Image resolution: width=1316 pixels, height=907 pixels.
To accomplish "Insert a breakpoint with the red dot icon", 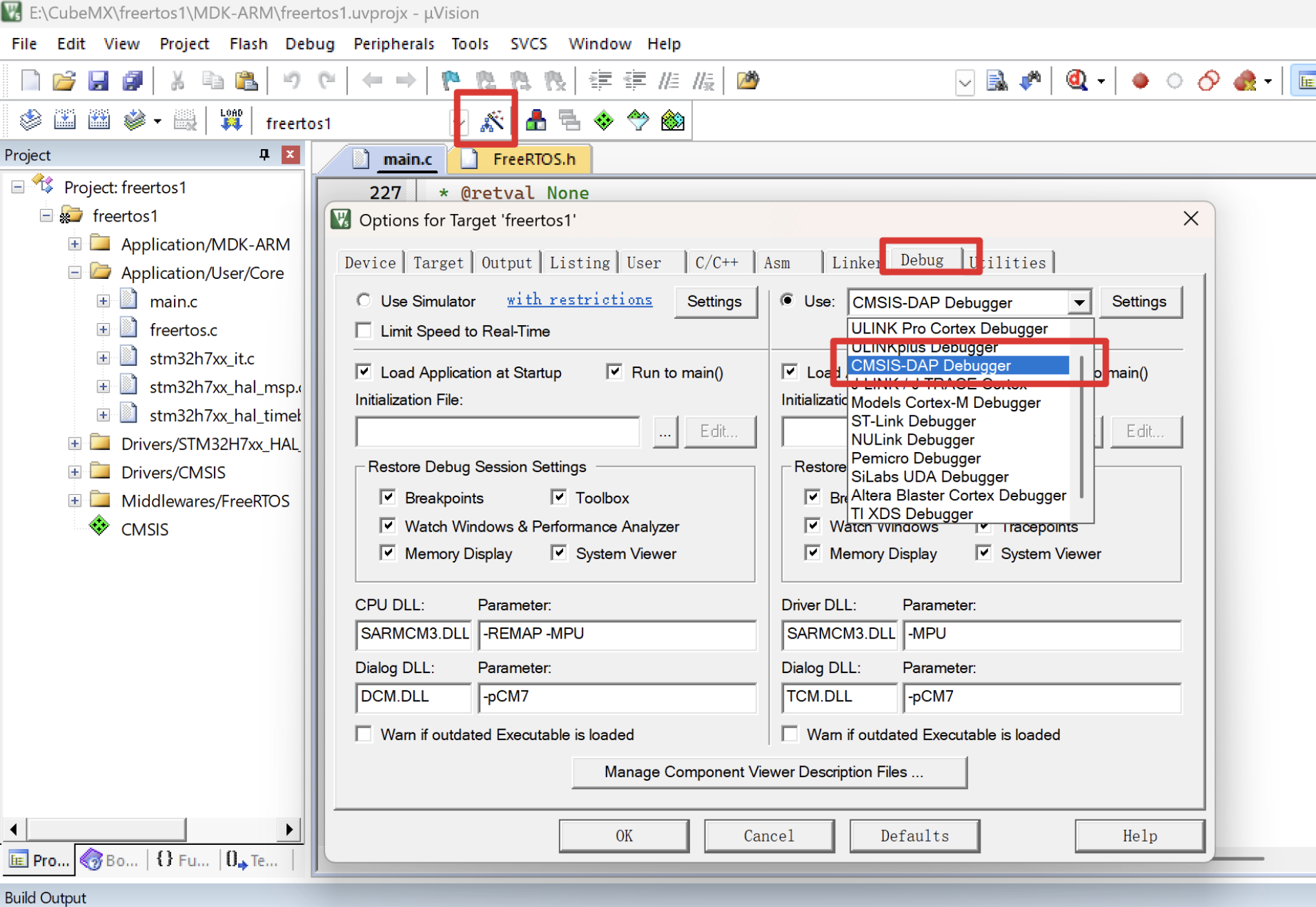I will [x=1140, y=81].
